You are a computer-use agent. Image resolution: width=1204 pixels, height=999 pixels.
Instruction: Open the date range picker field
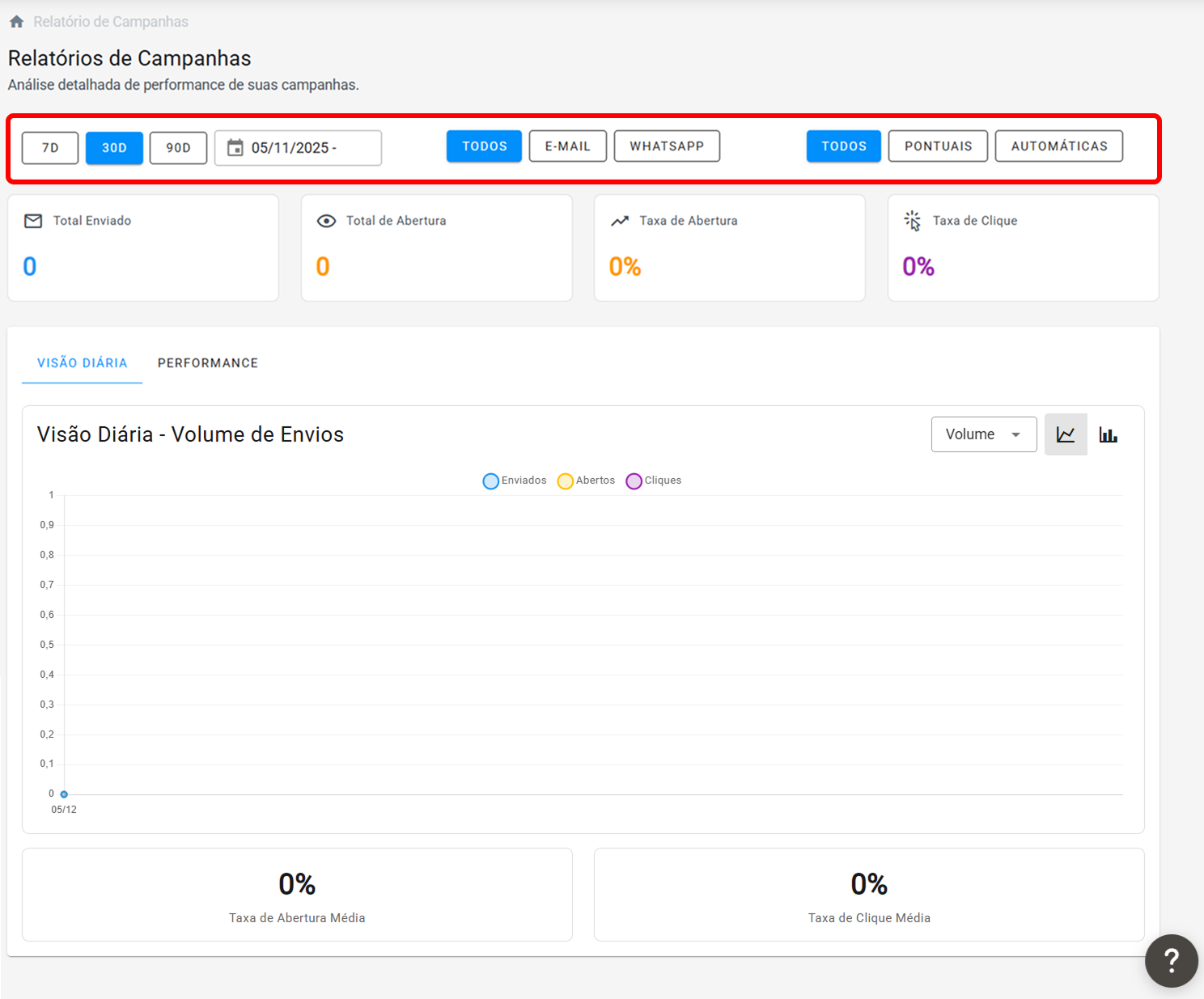298,148
